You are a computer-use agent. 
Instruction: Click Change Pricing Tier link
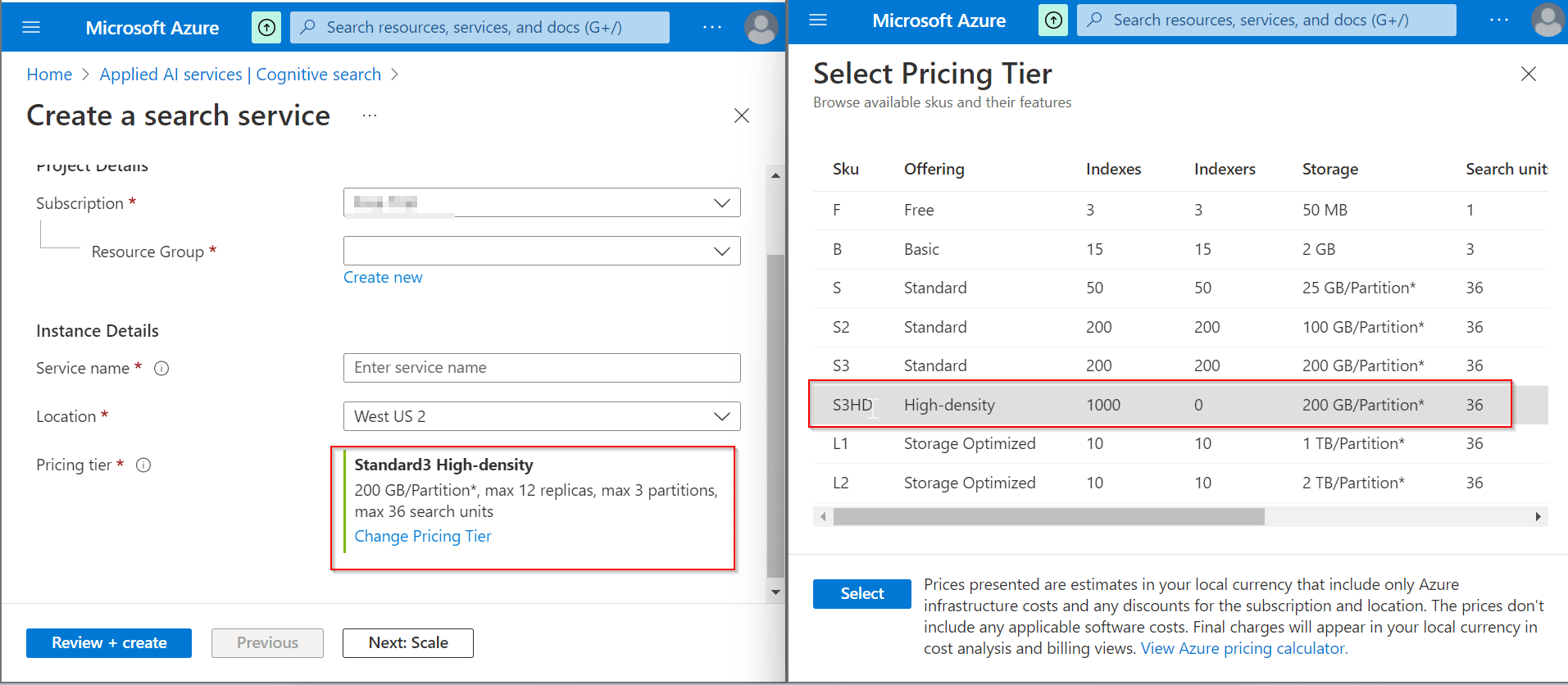coord(423,536)
